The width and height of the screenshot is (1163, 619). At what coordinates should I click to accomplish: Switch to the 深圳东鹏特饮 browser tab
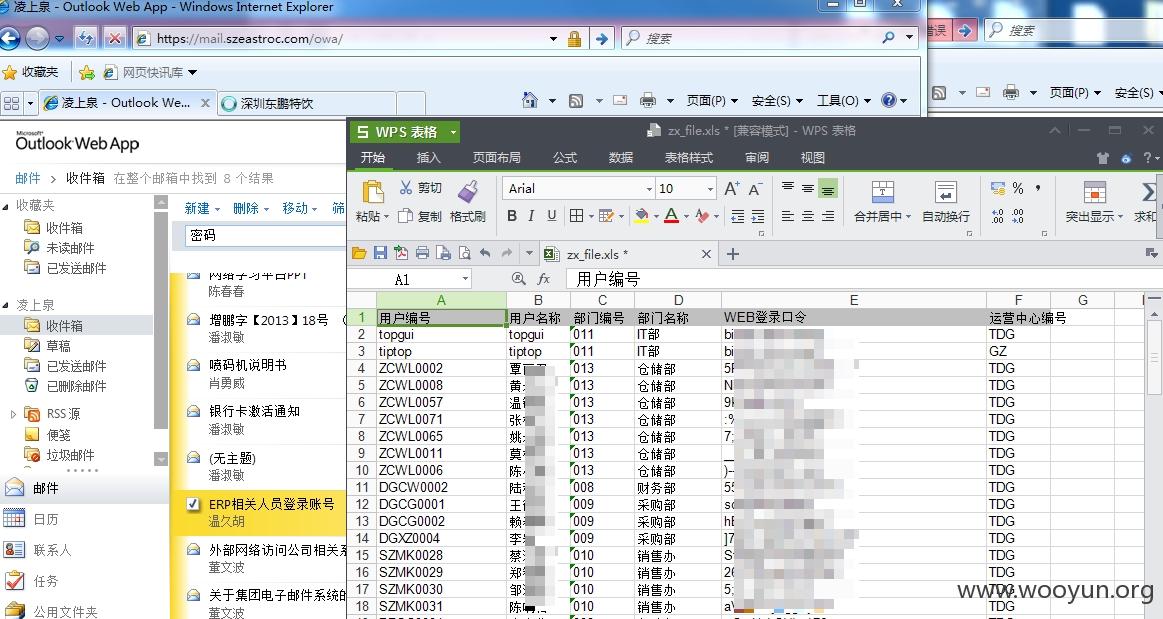308,103
